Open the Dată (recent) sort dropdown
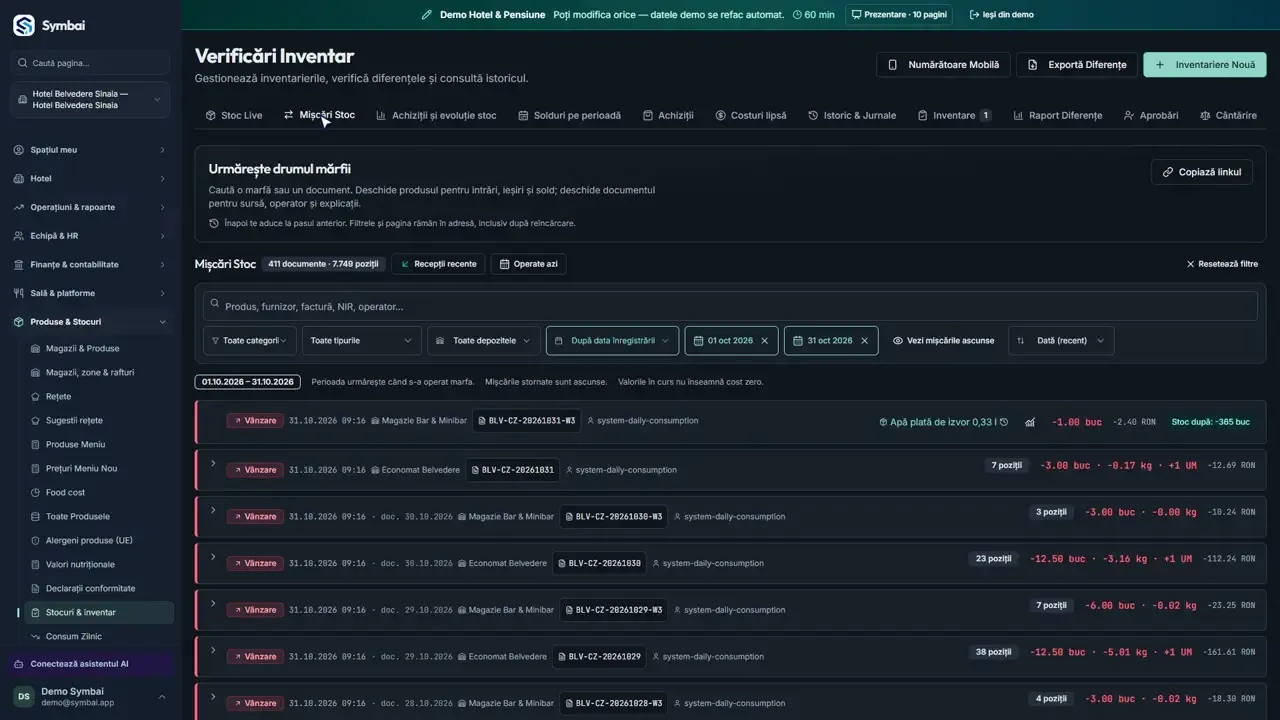Screen dimensions: 1280x720 1061,341
